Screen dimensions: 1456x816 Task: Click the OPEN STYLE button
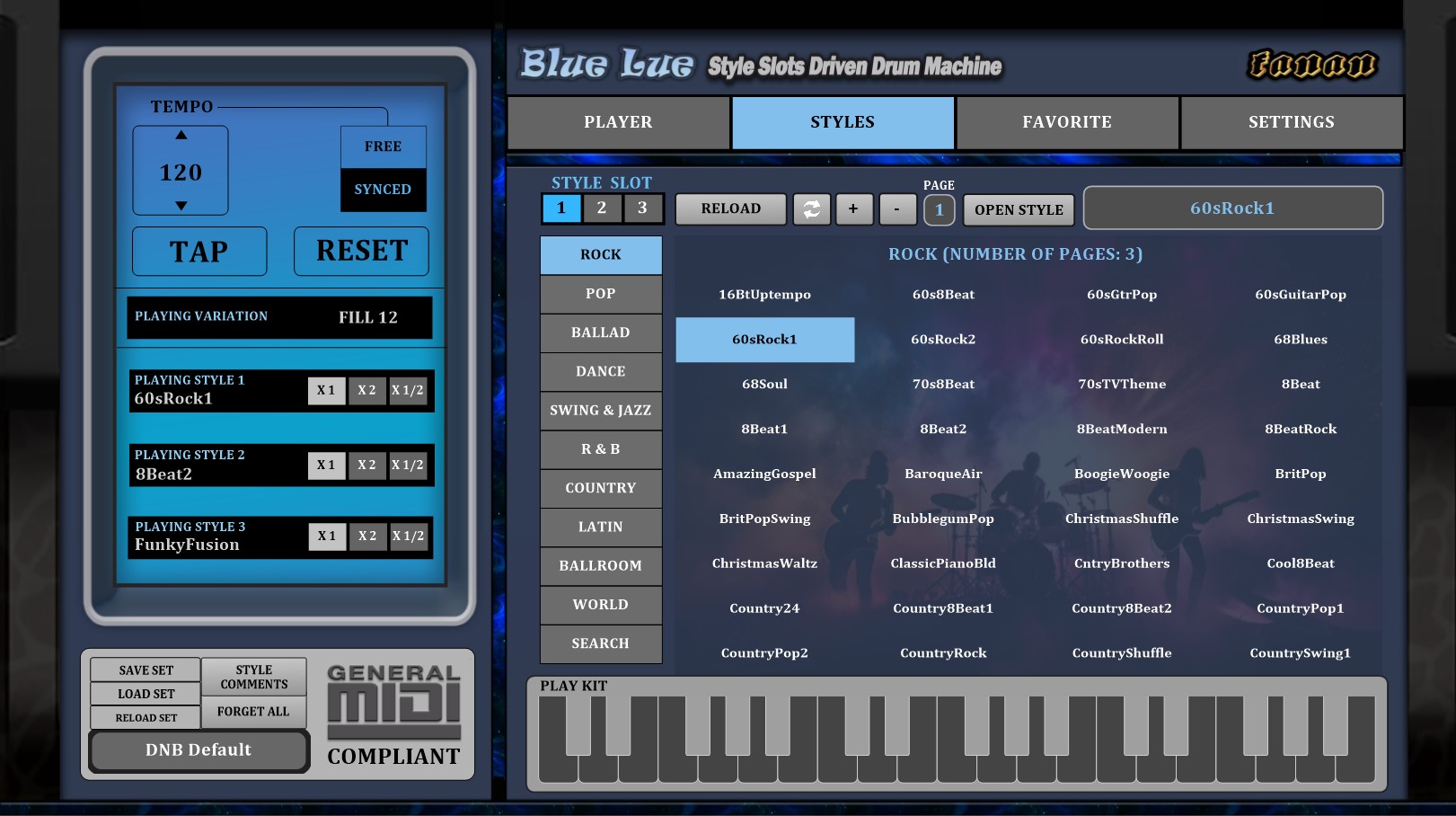click(x=1019, y=209)
